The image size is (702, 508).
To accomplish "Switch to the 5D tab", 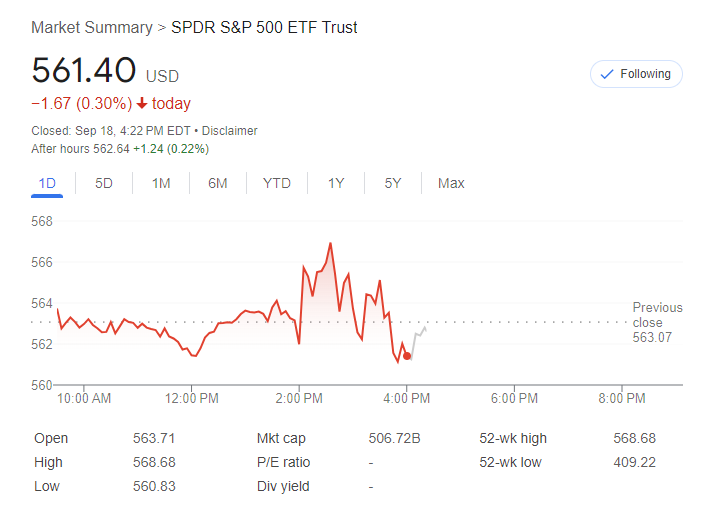I will coord(104,183).
